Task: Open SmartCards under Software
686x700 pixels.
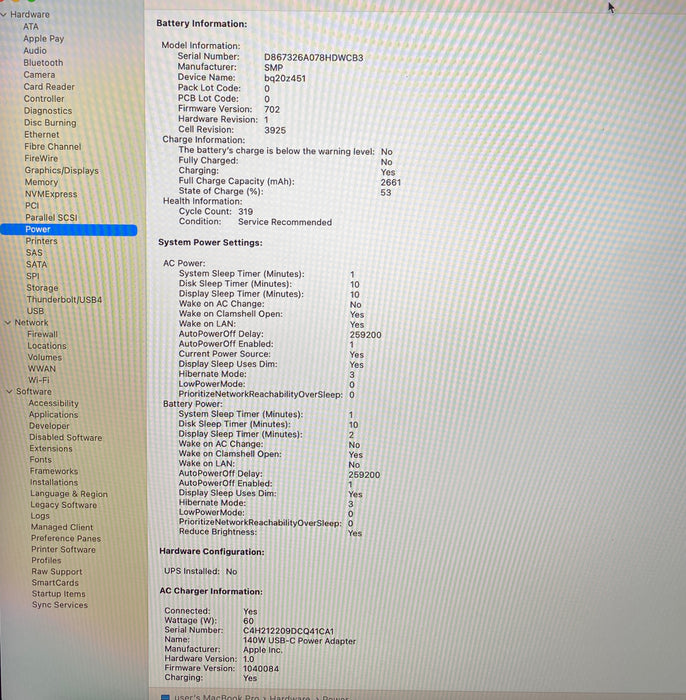Action: point(55,583)
